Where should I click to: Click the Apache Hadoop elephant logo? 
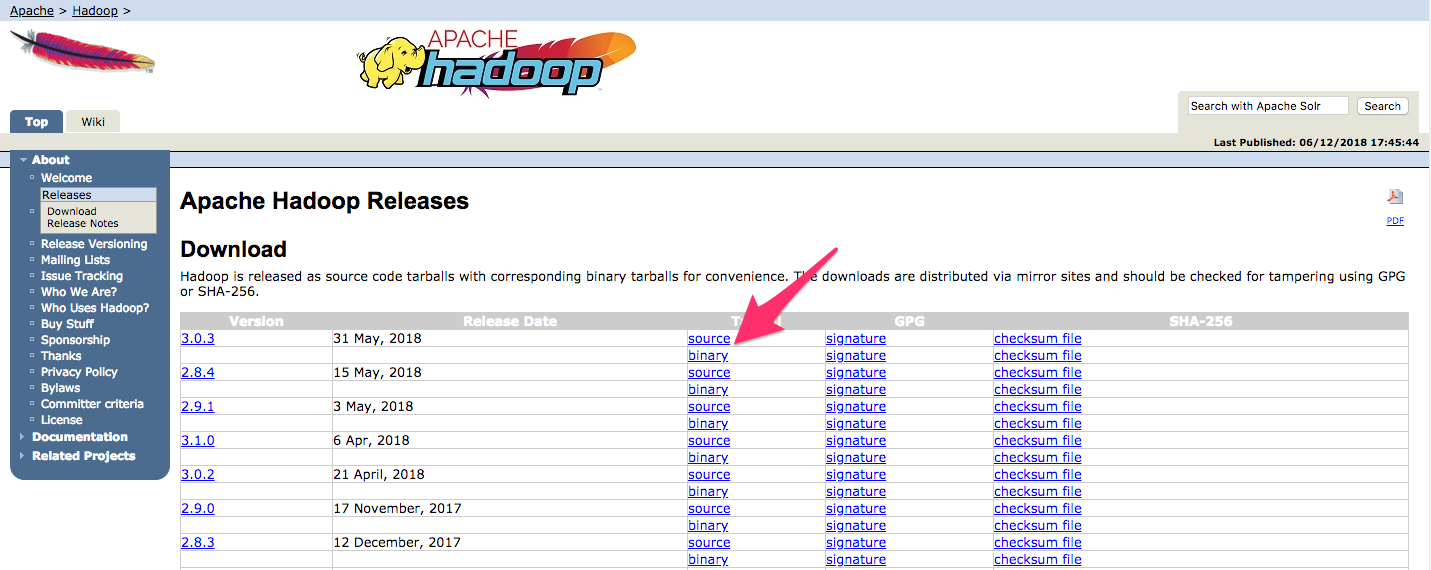496,62
